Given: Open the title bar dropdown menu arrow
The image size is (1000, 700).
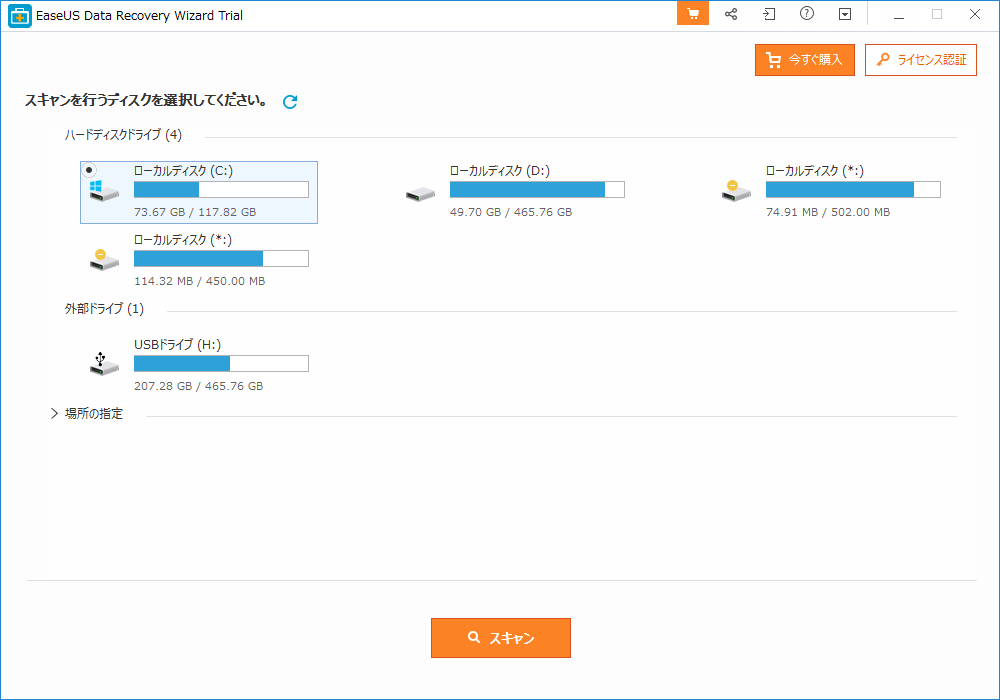Looking at the screenshot, I should 845,14.
